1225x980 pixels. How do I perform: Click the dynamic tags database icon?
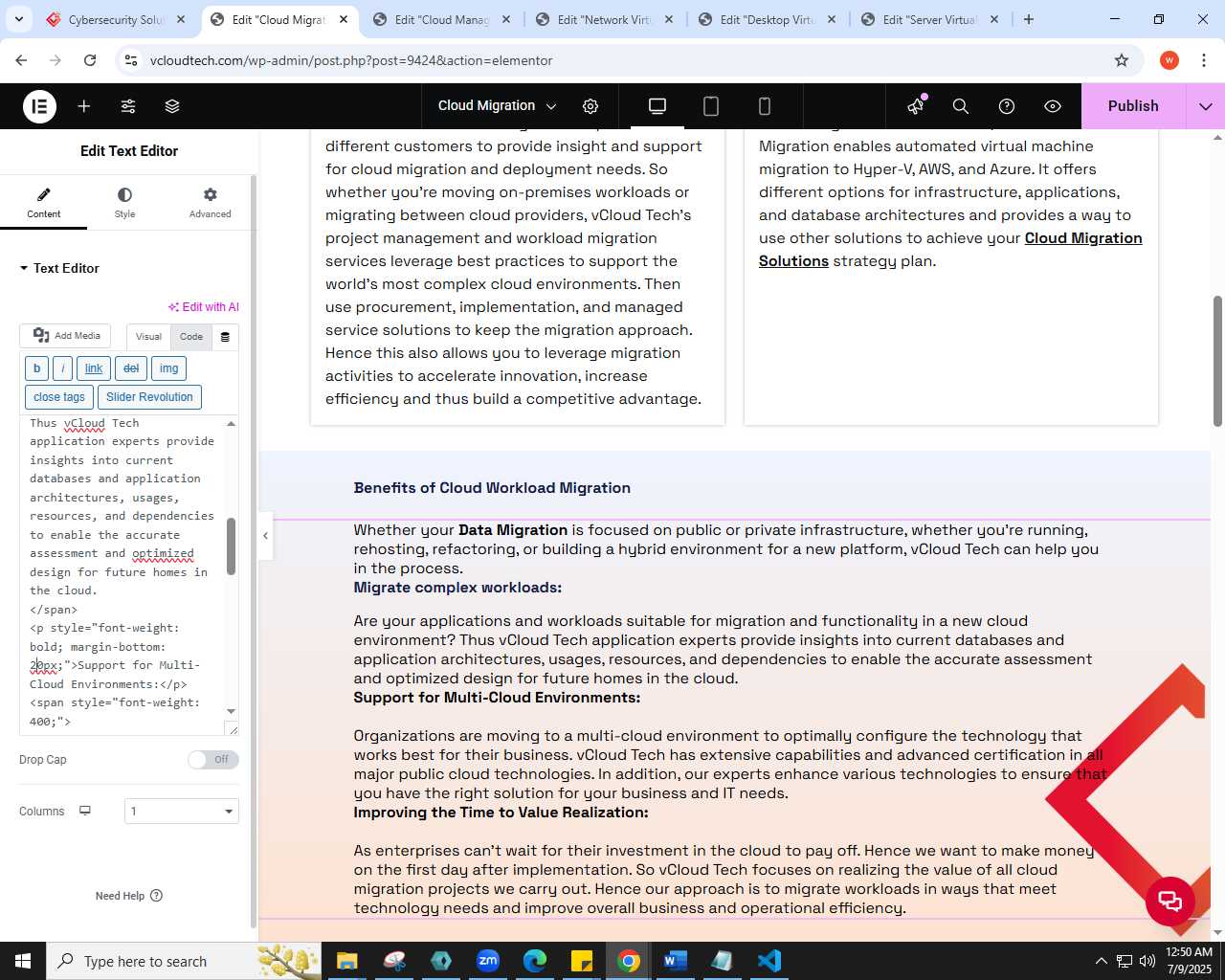coord(225,337)
